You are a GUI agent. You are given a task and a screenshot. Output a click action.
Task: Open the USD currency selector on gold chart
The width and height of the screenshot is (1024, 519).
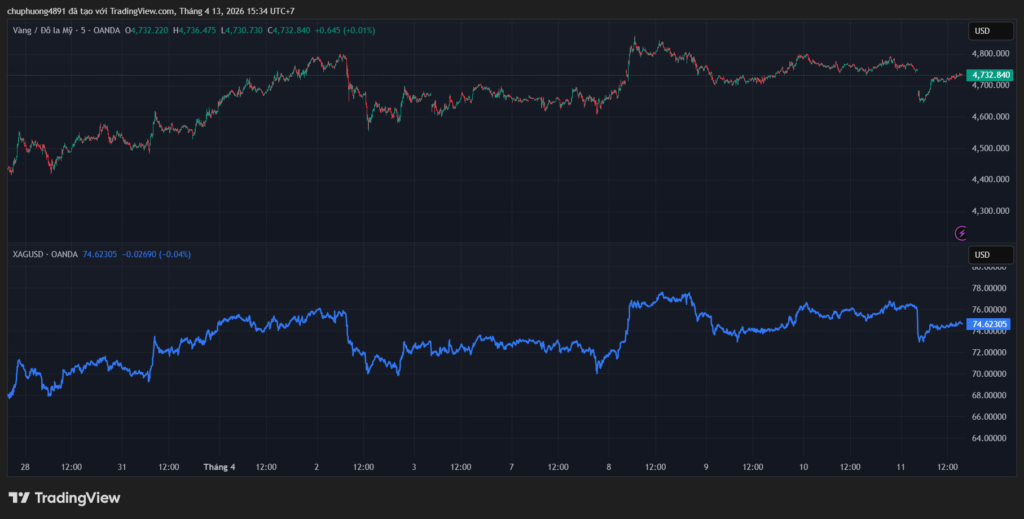point(982,31)
